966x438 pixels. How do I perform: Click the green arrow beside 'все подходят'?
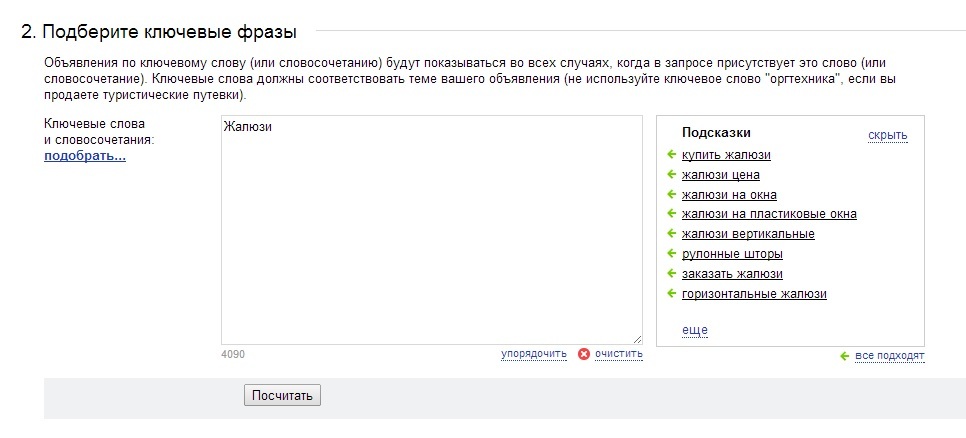click(845, 356)
